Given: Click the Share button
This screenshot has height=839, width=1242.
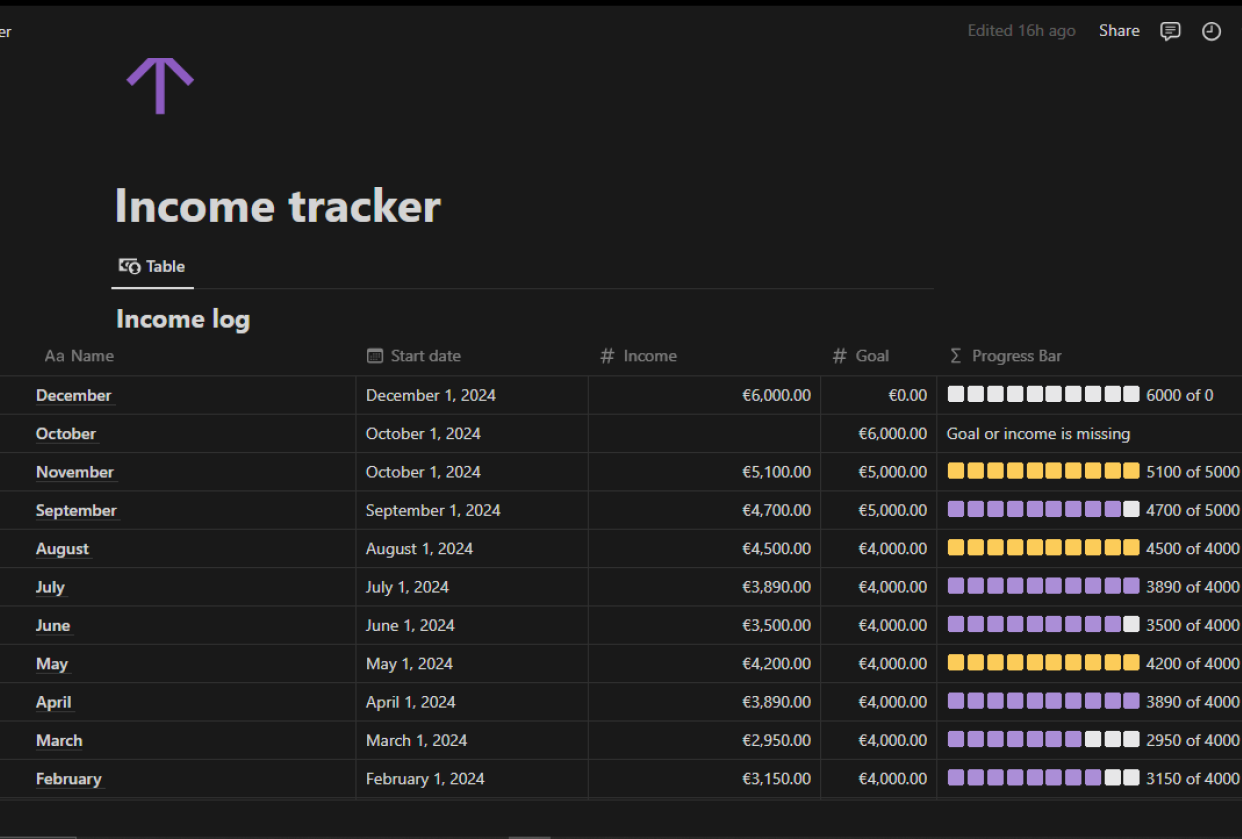Looking at the screenshot, I should pos(1119,31).
